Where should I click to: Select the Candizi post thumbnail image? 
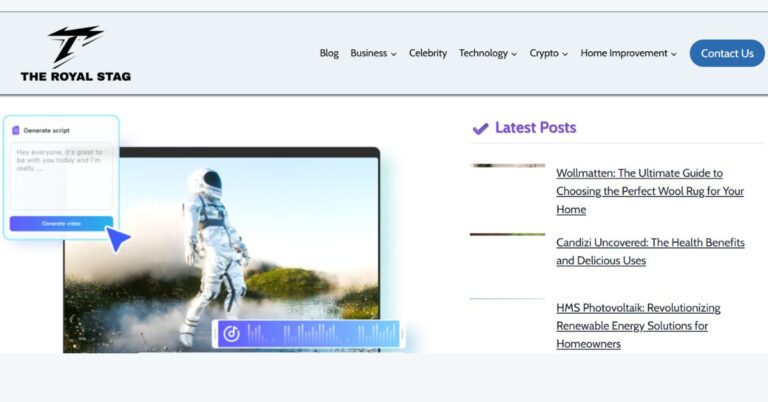tap(507, 234)
